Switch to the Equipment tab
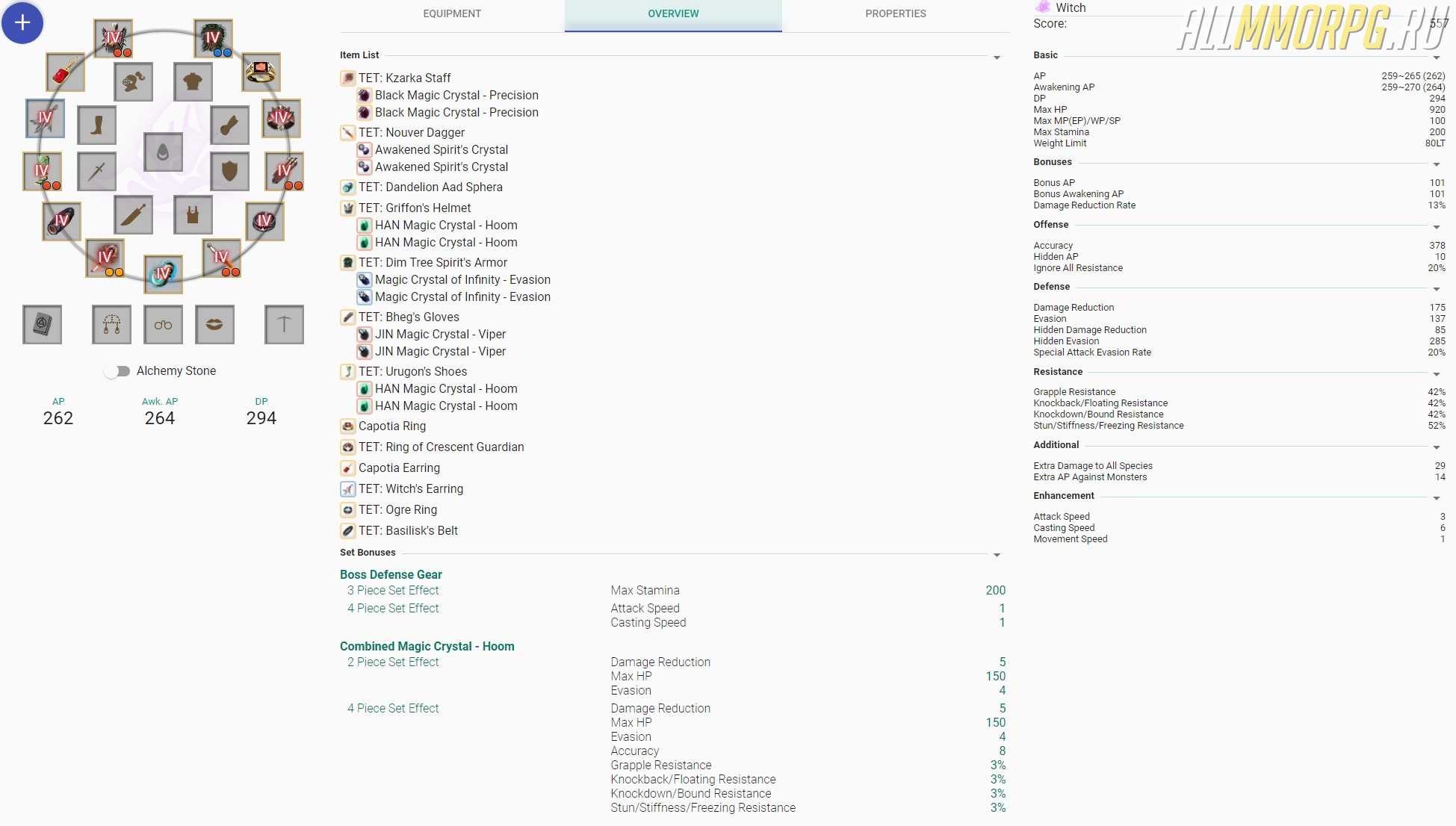The width and height of the screenshot is (1456, 826). (x=452, y=14)
